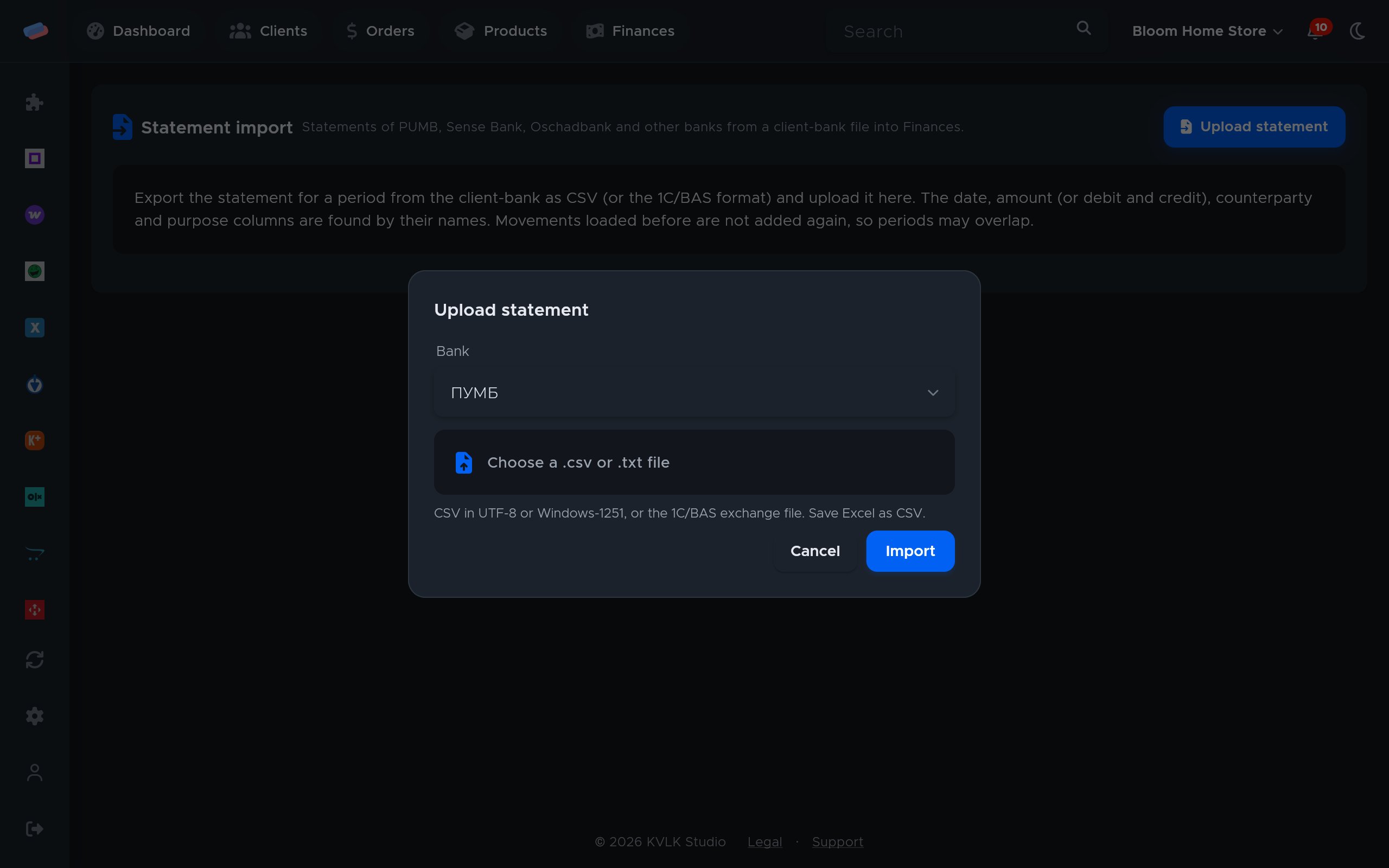Open the blue X sidebar icon
Viewport: 1389px width, 868px height.
pos(34,328)
